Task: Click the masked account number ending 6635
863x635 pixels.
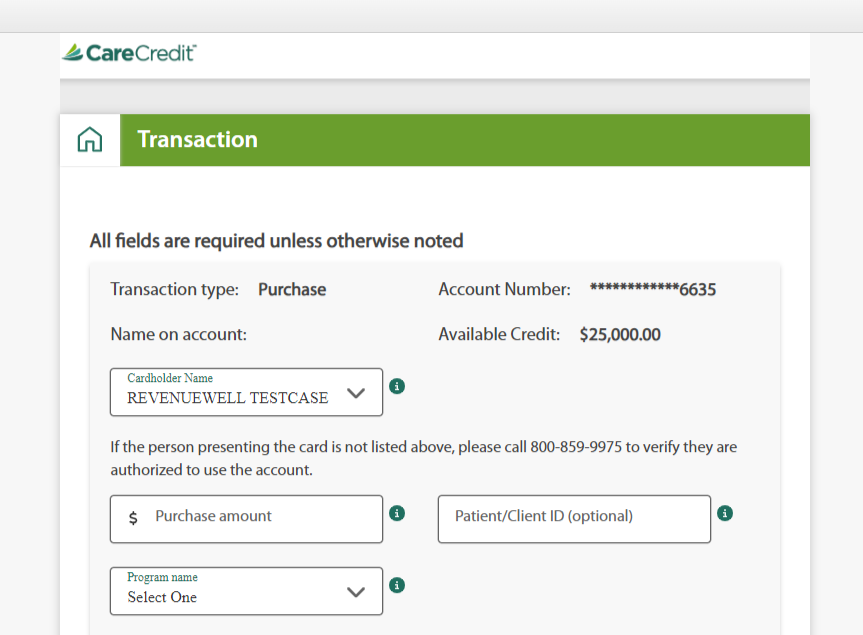Action: 653,289
